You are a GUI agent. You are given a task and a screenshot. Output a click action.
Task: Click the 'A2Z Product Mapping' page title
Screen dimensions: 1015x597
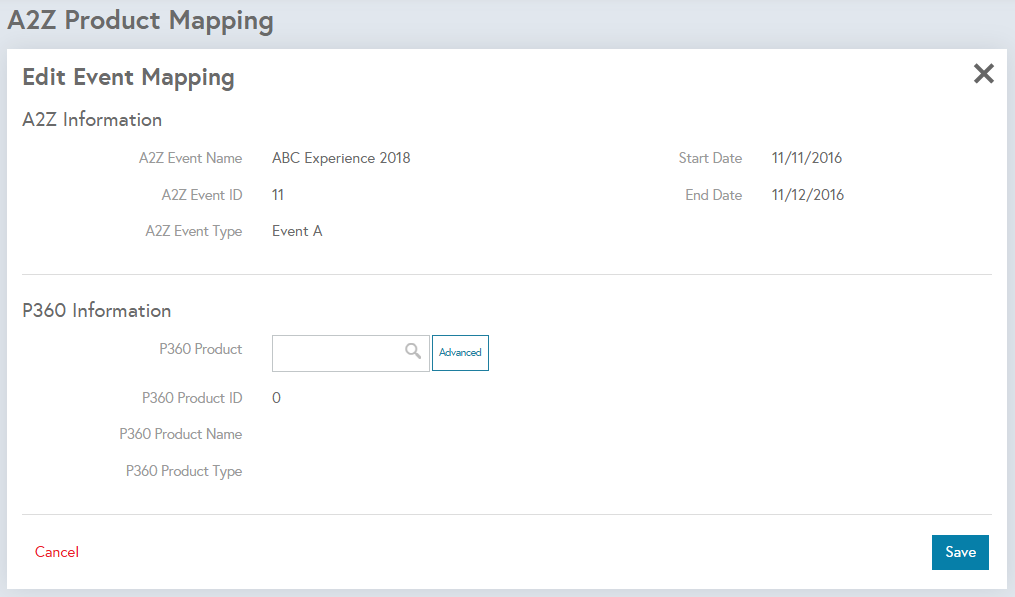pos(140,21)
